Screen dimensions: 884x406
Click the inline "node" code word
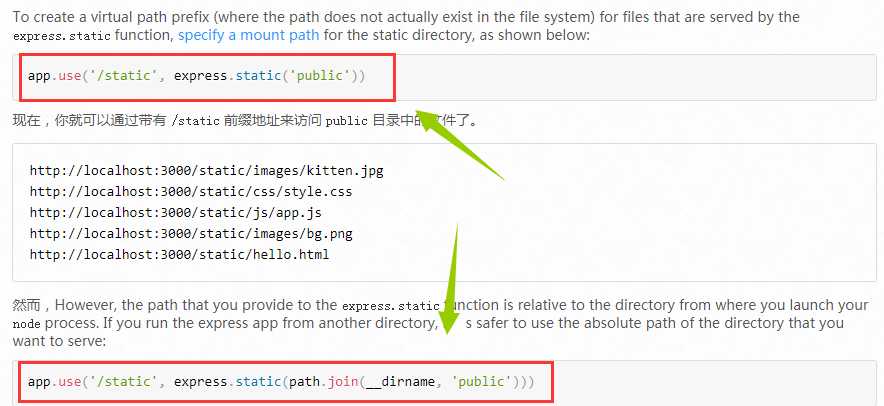tap(26, 326)
